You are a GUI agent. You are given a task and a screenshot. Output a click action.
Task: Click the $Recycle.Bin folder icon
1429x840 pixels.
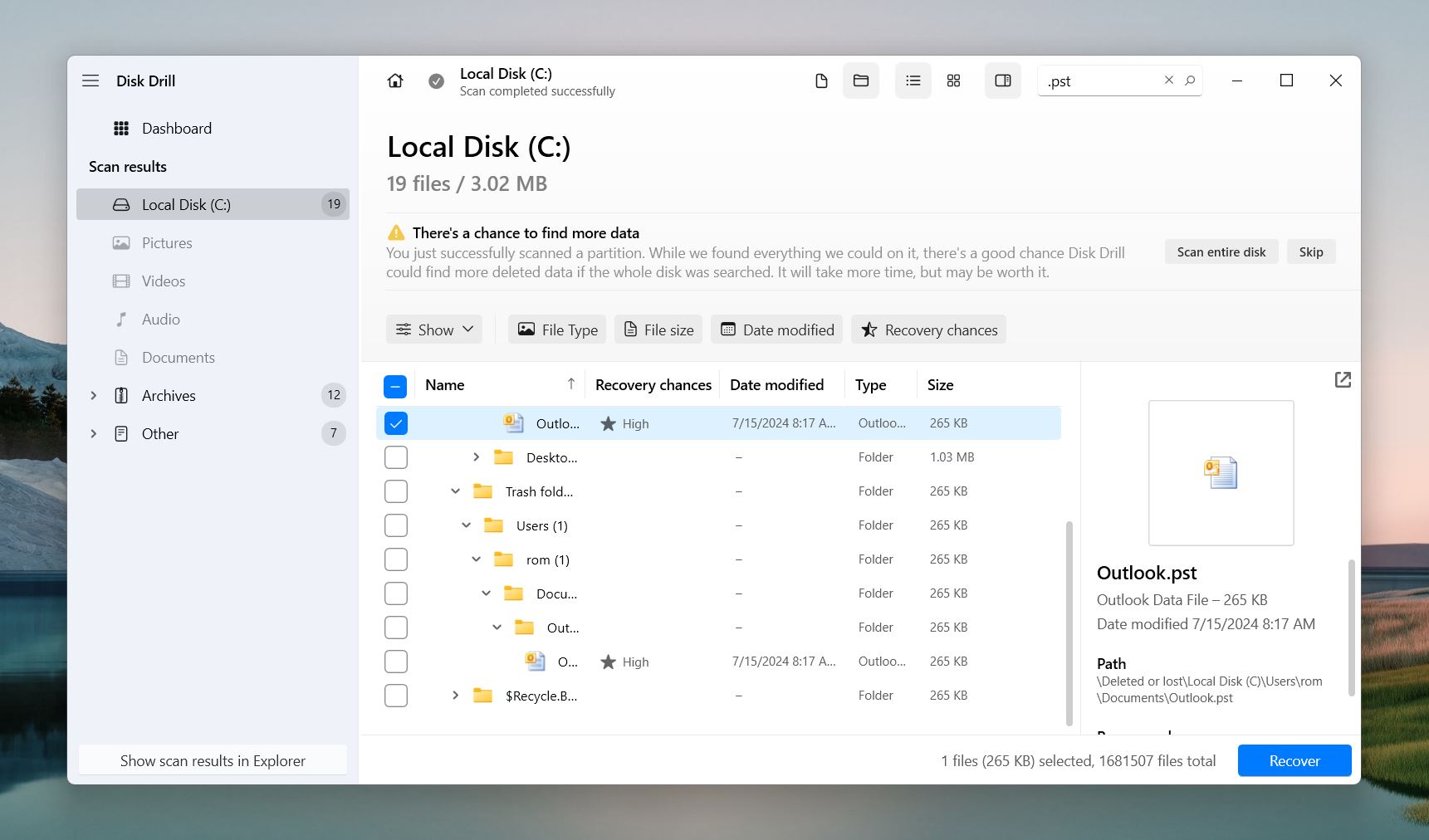coord(483,696)
